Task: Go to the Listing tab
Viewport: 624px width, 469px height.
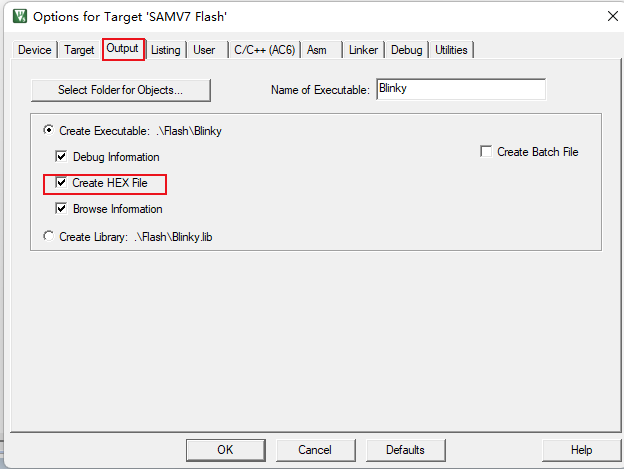Action: point(166,50)
